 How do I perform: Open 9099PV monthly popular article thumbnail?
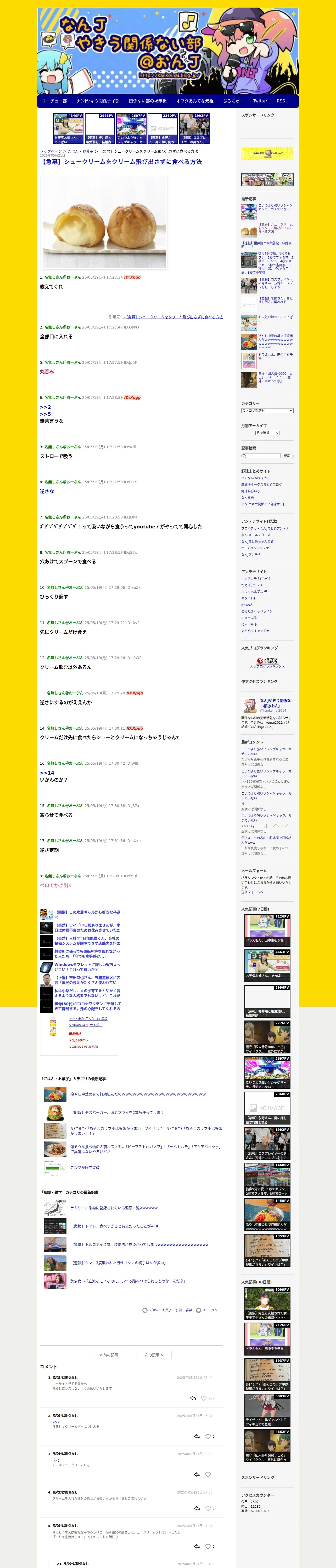pos(267,1304)
